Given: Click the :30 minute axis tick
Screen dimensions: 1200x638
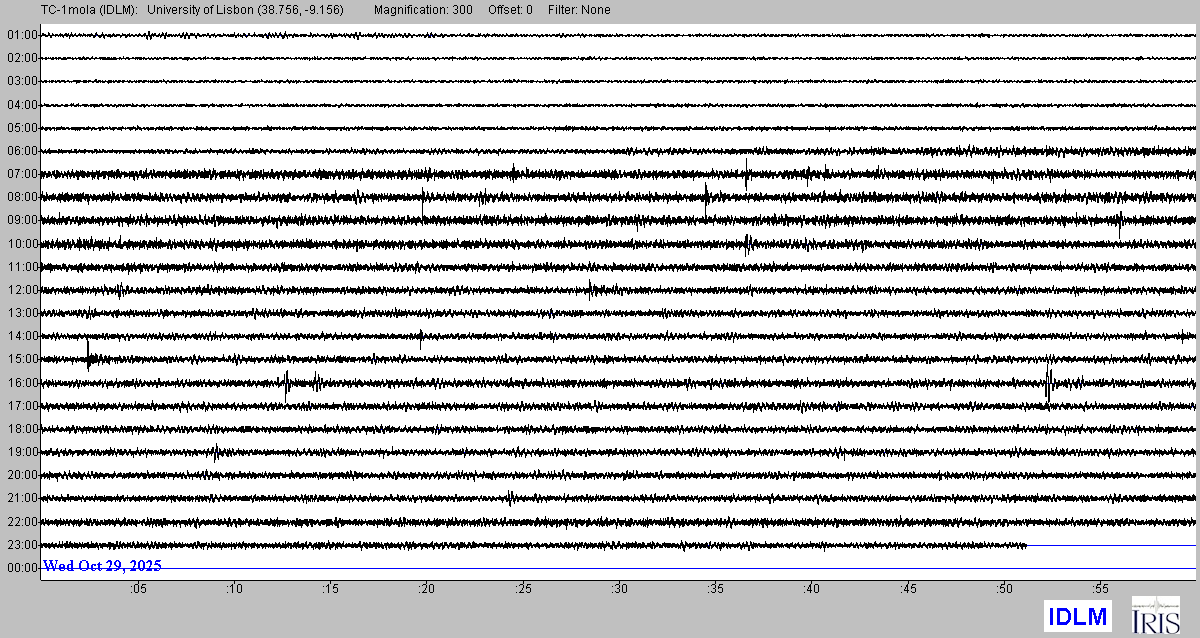Looking at the screenshot, I should [x=619, y=590].
